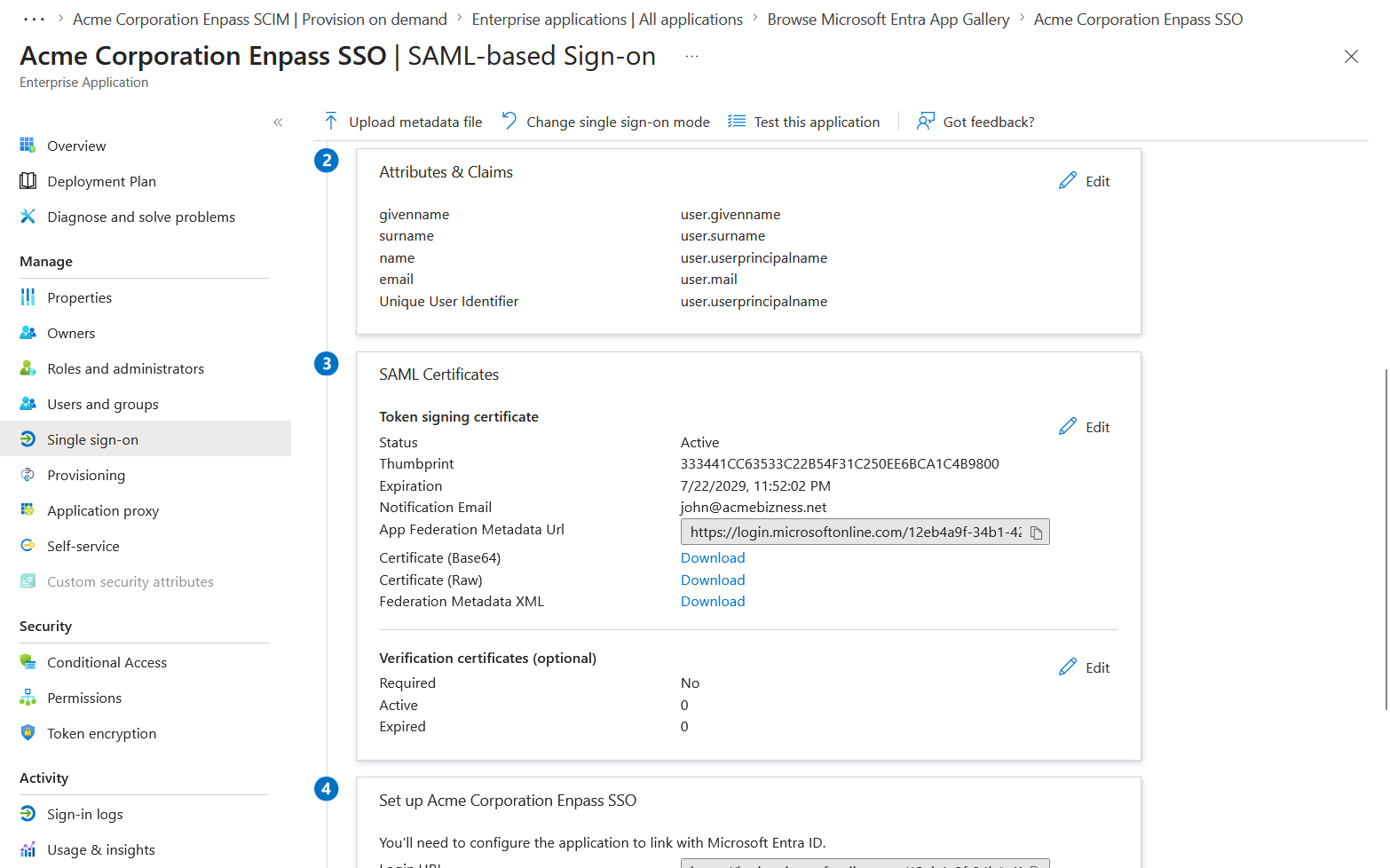
Task: Select the certificate thumbprint value
Action: 840,463
